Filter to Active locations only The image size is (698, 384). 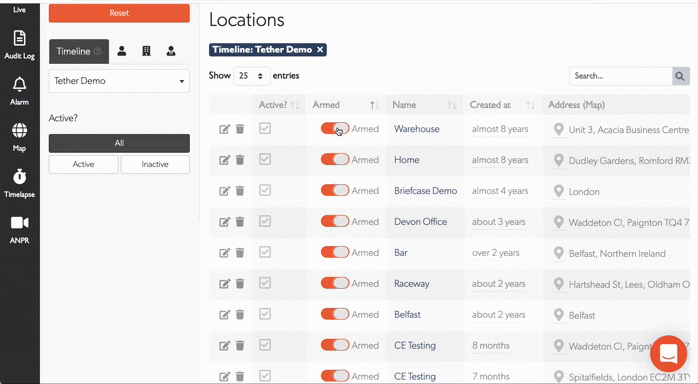[x=83, y=164]
